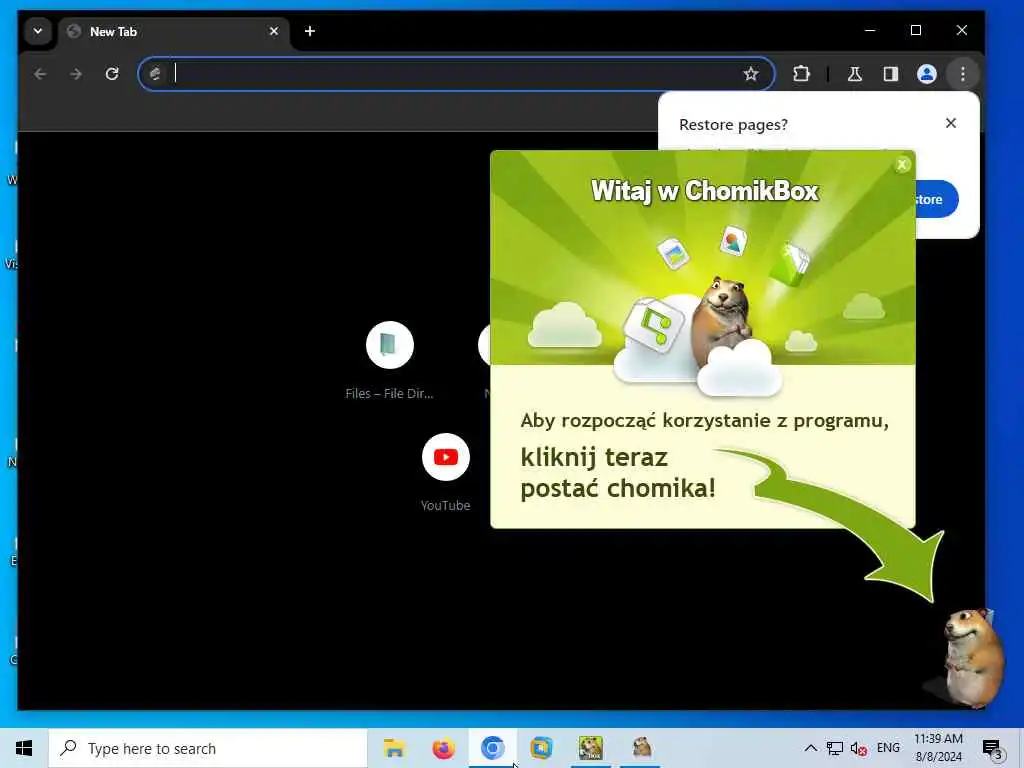This screenshot has height=768, width=1024.
Task: Open Chrome Labs flask icon
Action: tap(854, 74)
